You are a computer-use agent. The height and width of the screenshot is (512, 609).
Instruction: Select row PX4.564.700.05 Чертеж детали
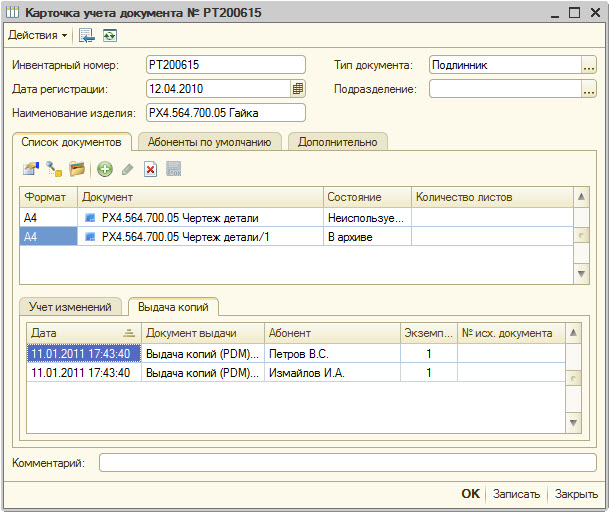(296, 218)
